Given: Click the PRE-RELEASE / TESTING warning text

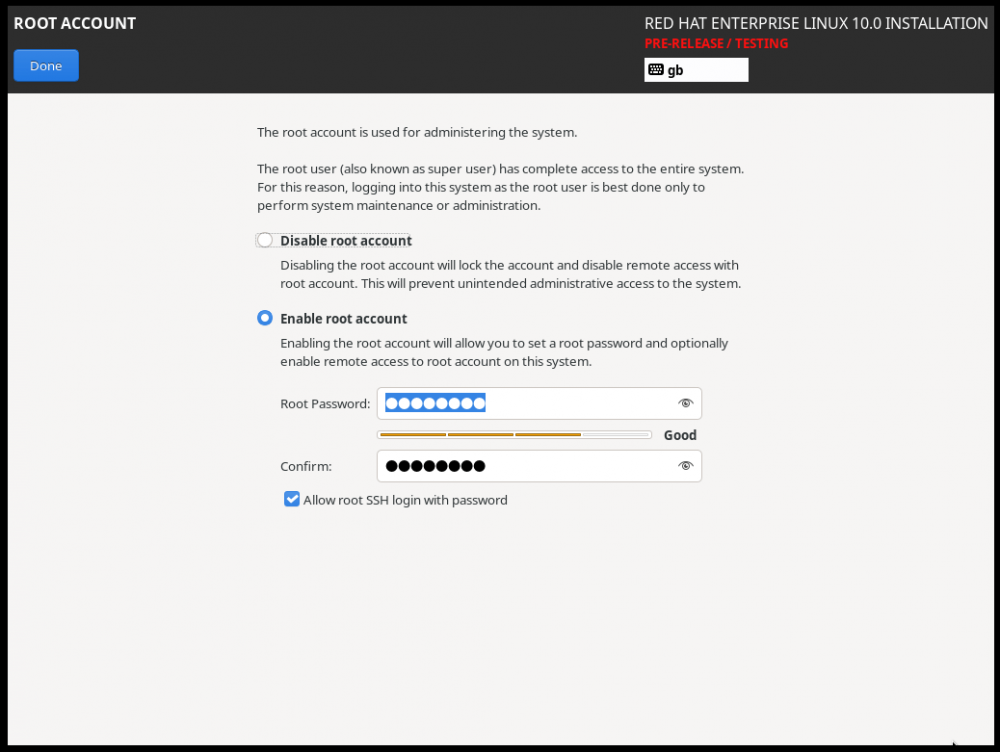Looking at the screenshot, I should click(716, 43).
